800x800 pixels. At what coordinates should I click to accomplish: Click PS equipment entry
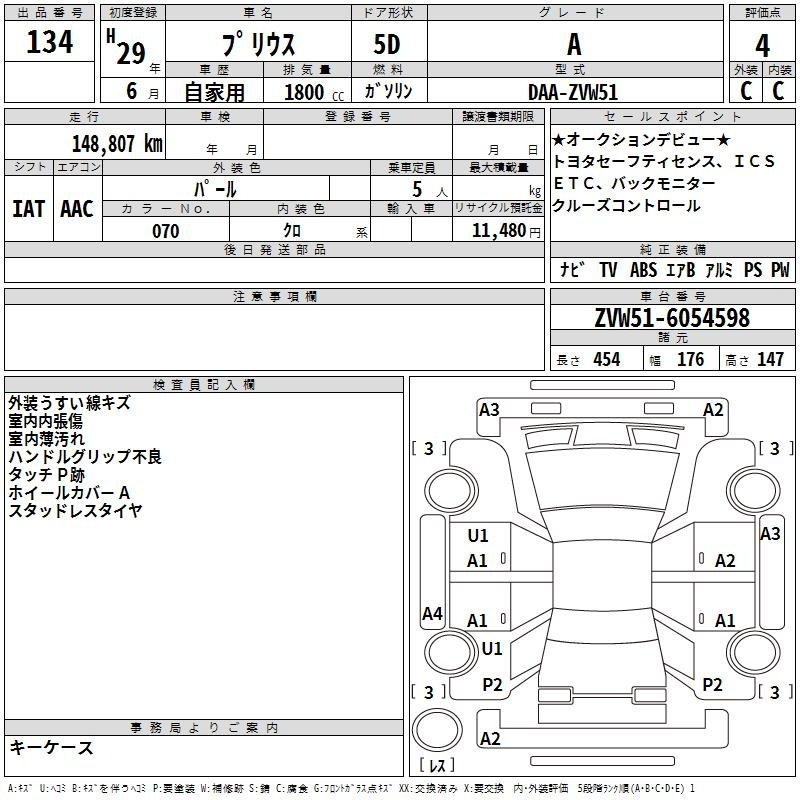point(753,269)
